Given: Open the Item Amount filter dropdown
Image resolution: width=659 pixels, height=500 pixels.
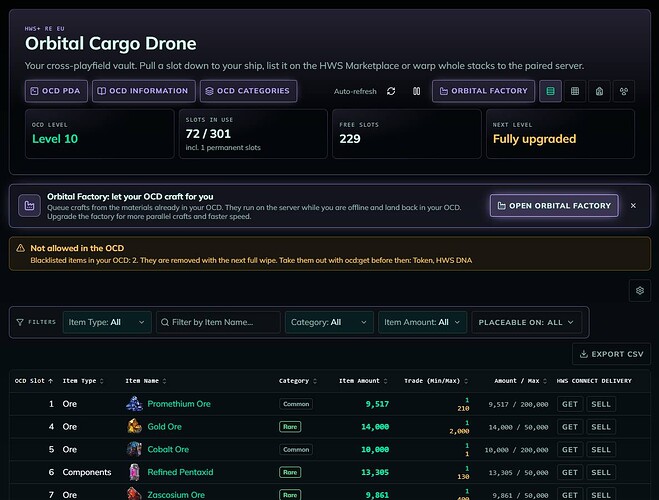Looking at the screenshot, I should 422,322.
